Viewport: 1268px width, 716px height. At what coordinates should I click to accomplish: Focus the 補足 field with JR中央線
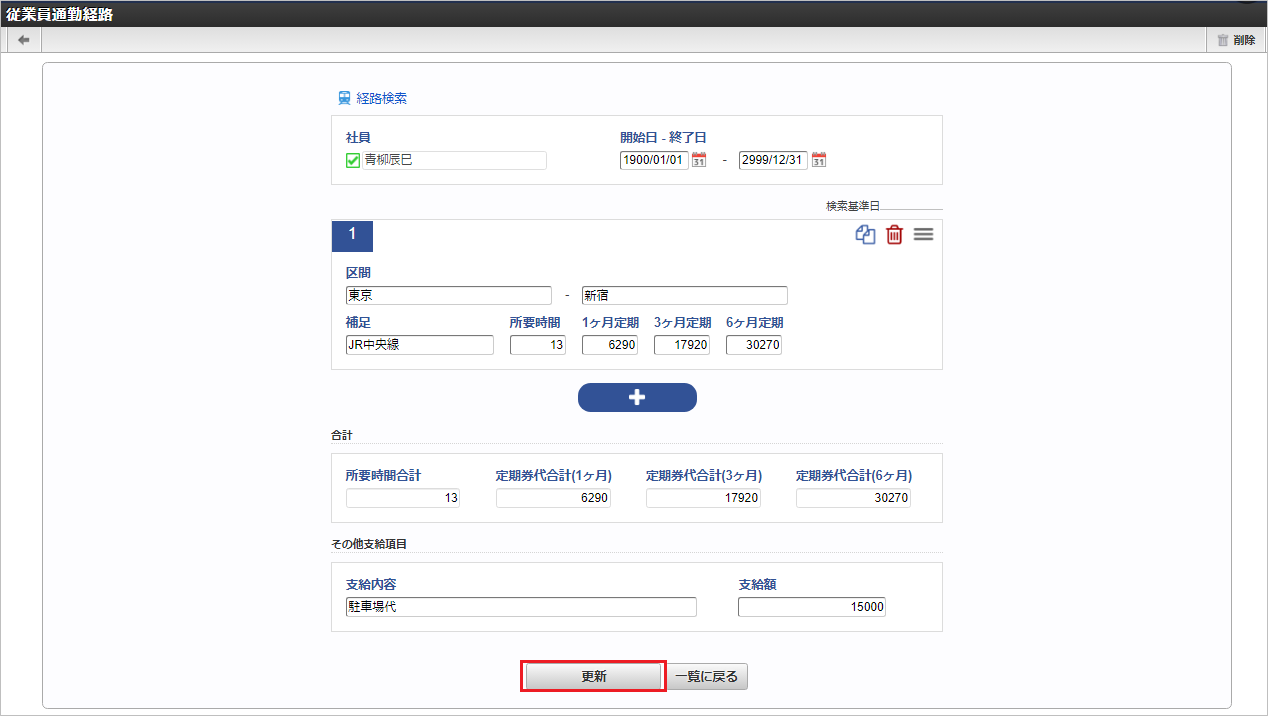coord(419,345)
